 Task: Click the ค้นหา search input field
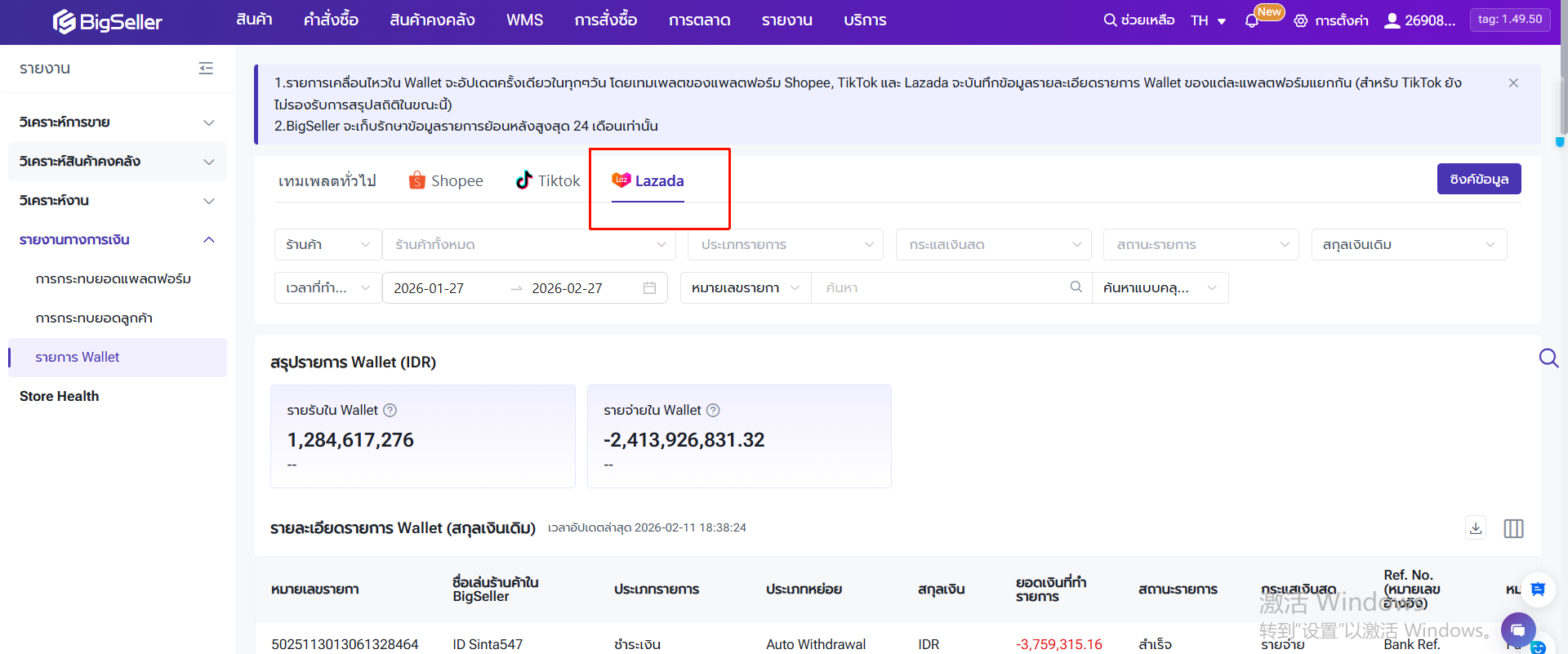[939, 288]
